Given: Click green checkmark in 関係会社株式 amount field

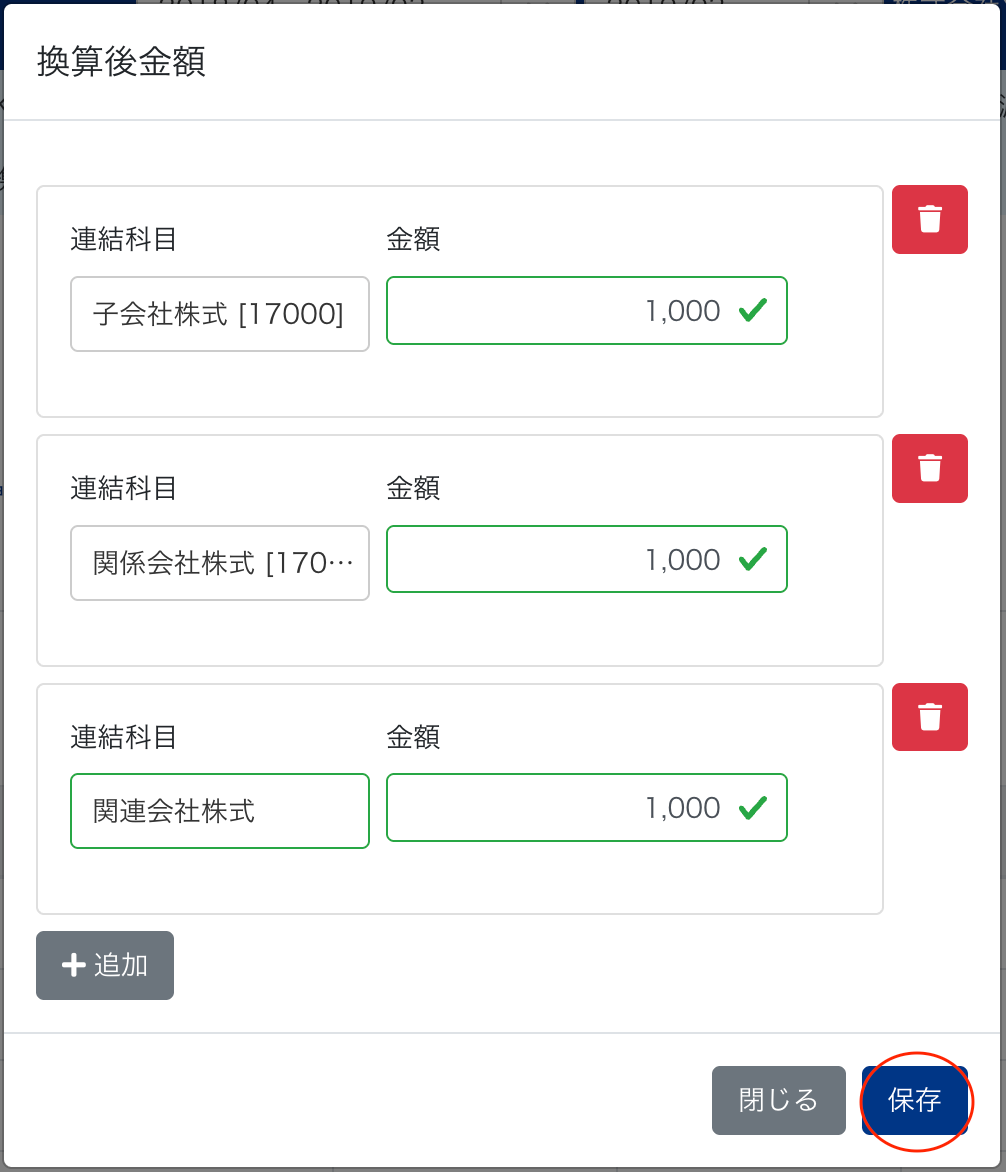Looking at the screenshot, I should [x=752, y=560].
